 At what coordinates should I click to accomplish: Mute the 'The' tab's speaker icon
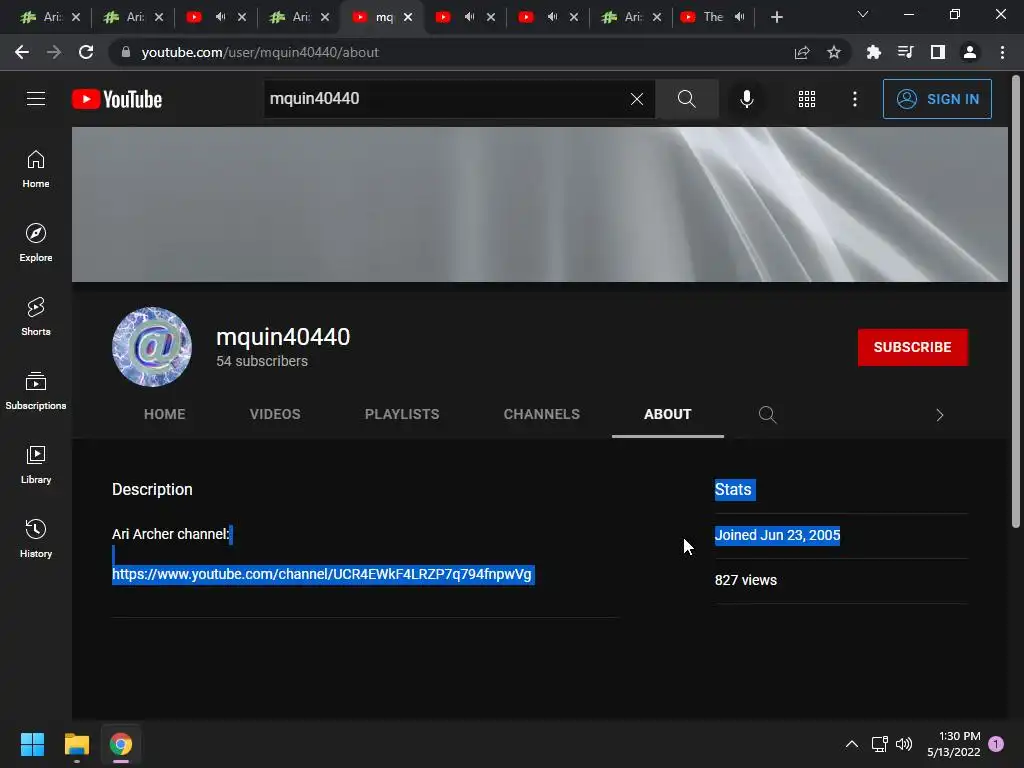click(x=739, y=17)
